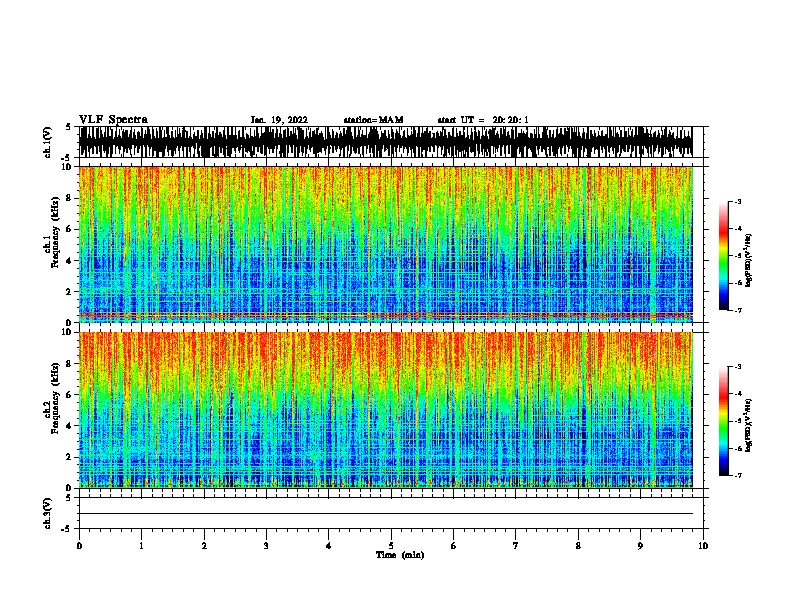Click the ch.2 color scale "log(PSD)" label
792x612 pixels.
748,426
